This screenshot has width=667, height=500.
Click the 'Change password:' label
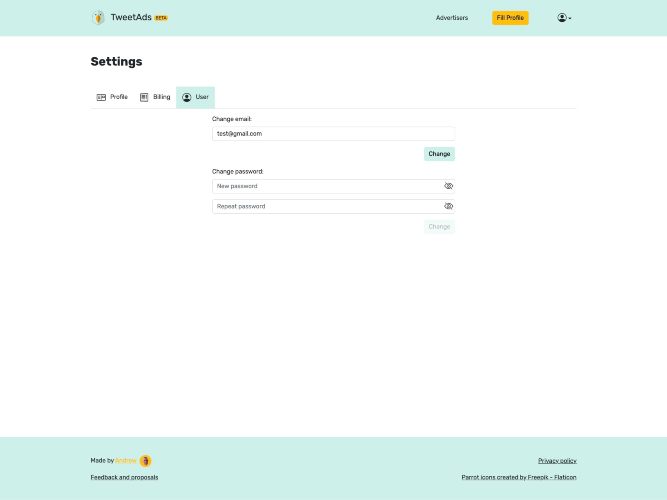tap(238, 171)
